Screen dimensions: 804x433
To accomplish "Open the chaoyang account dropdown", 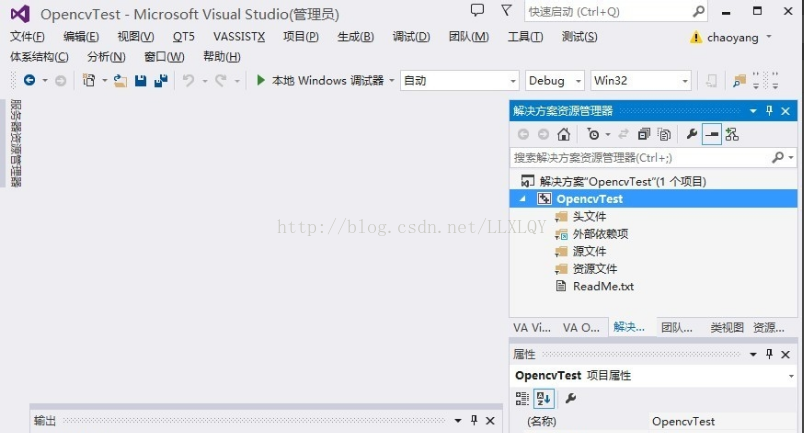I will pos(769,37).
